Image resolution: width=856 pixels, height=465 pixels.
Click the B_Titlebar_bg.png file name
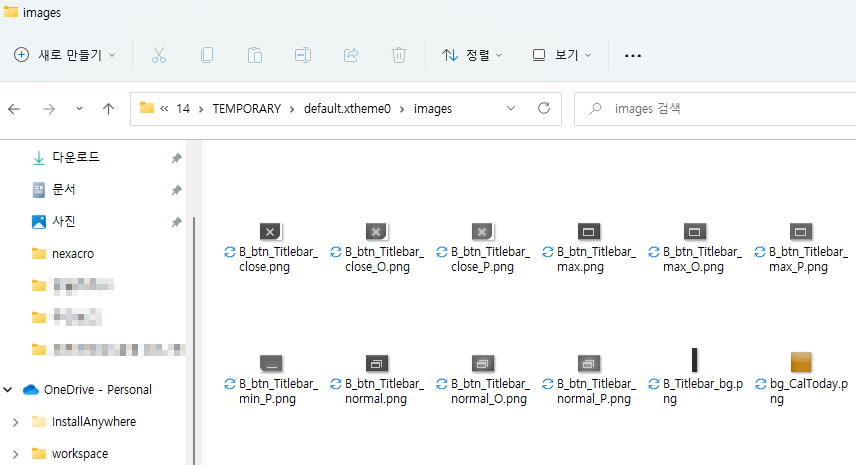pyautogui.click(x=703, y=391)
